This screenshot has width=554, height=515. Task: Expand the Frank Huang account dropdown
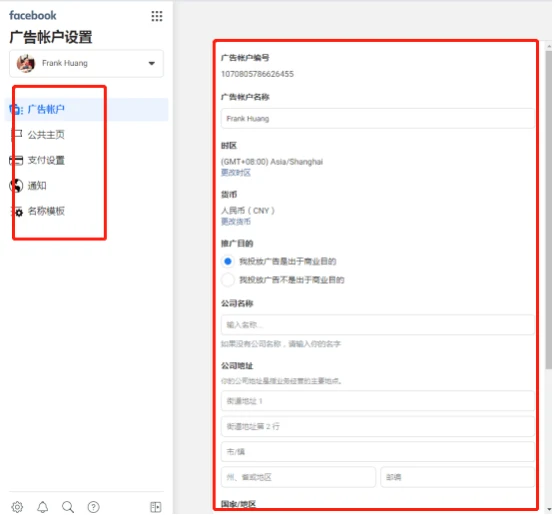[152, 64]
